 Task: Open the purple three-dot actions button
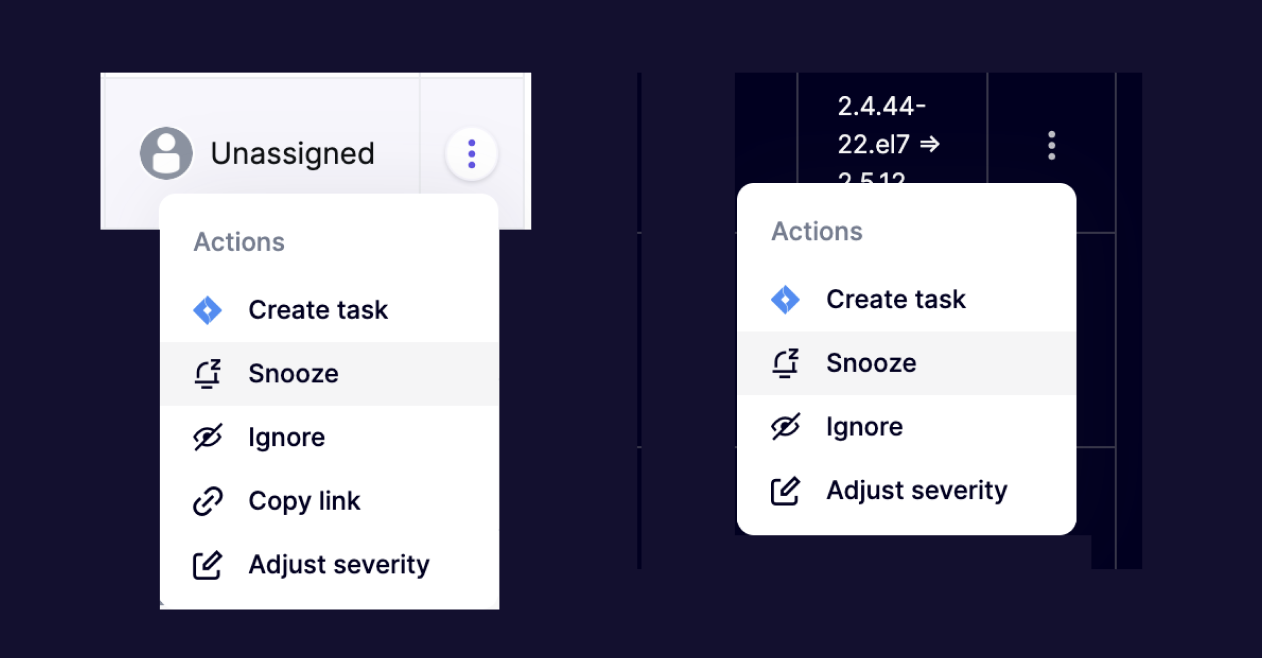point(472,154)
